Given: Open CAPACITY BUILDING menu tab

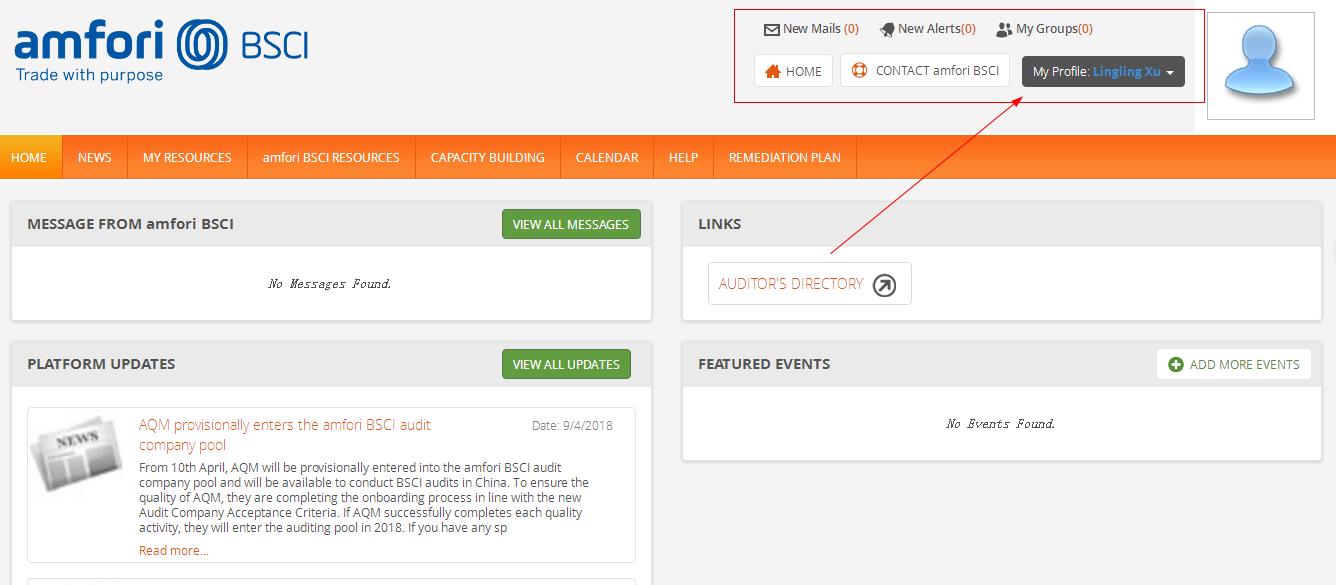Looking at the screenshot, I should (488, 157).
